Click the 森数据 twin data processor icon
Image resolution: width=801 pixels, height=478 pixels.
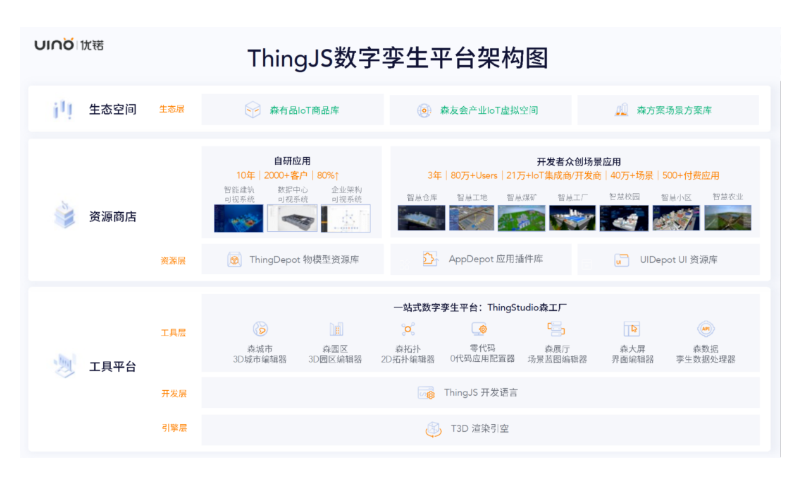[706, 329]
